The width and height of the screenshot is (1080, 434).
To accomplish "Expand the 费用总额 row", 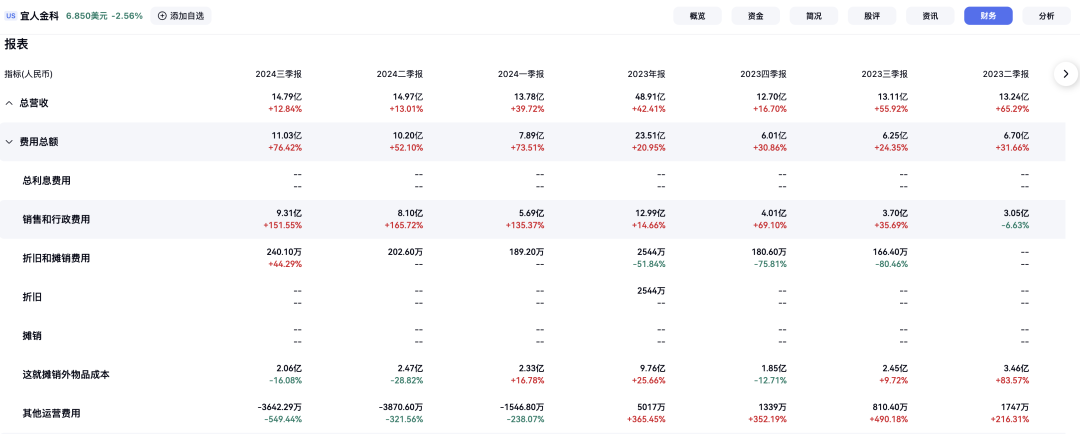I will click(x=9, y=142).
